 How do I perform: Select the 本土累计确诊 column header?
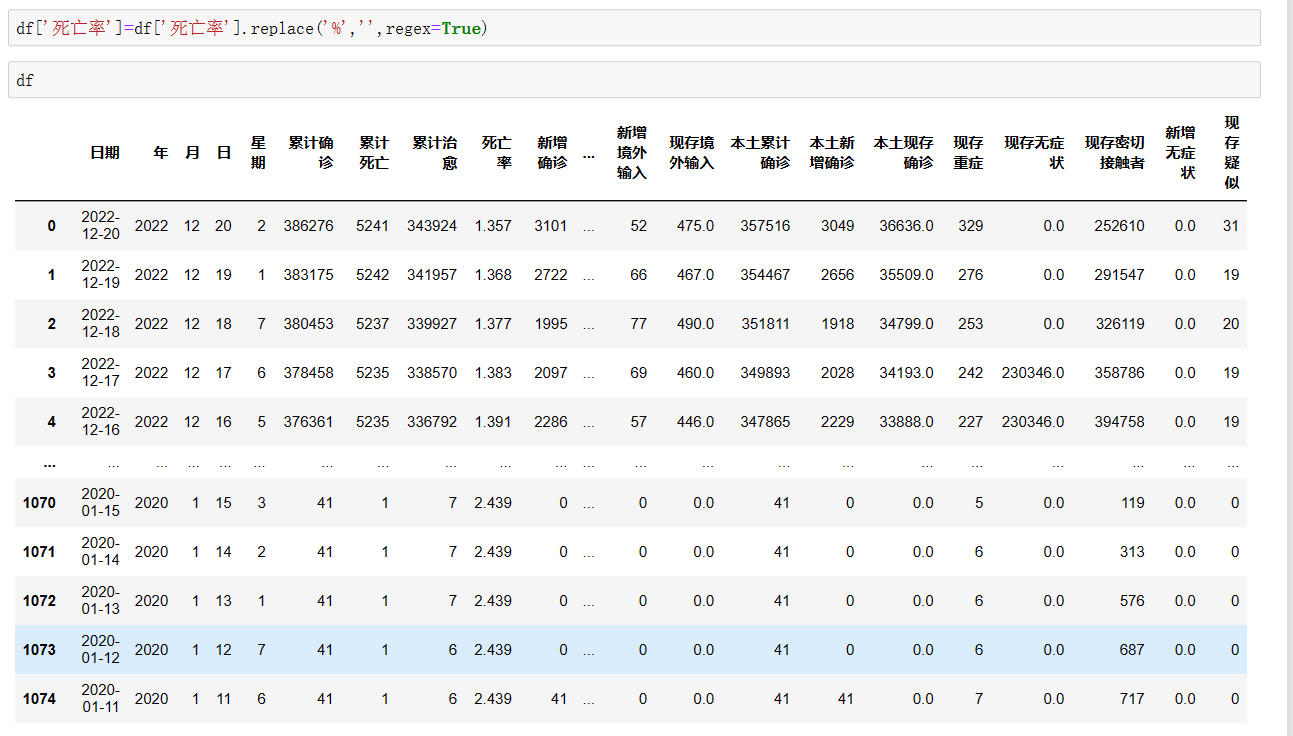761,152
